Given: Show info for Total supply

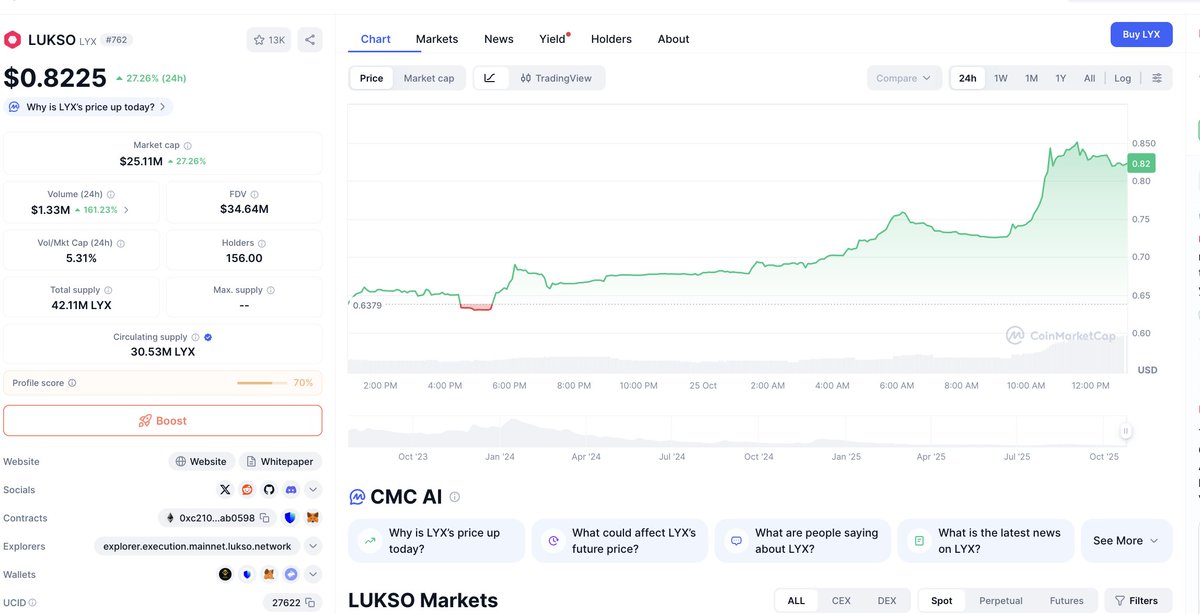Looking at the screenshot, I should tap(109, 290).
